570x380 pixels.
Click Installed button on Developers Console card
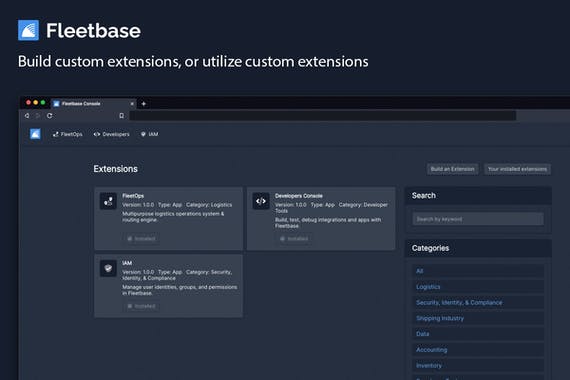point(294,239)
